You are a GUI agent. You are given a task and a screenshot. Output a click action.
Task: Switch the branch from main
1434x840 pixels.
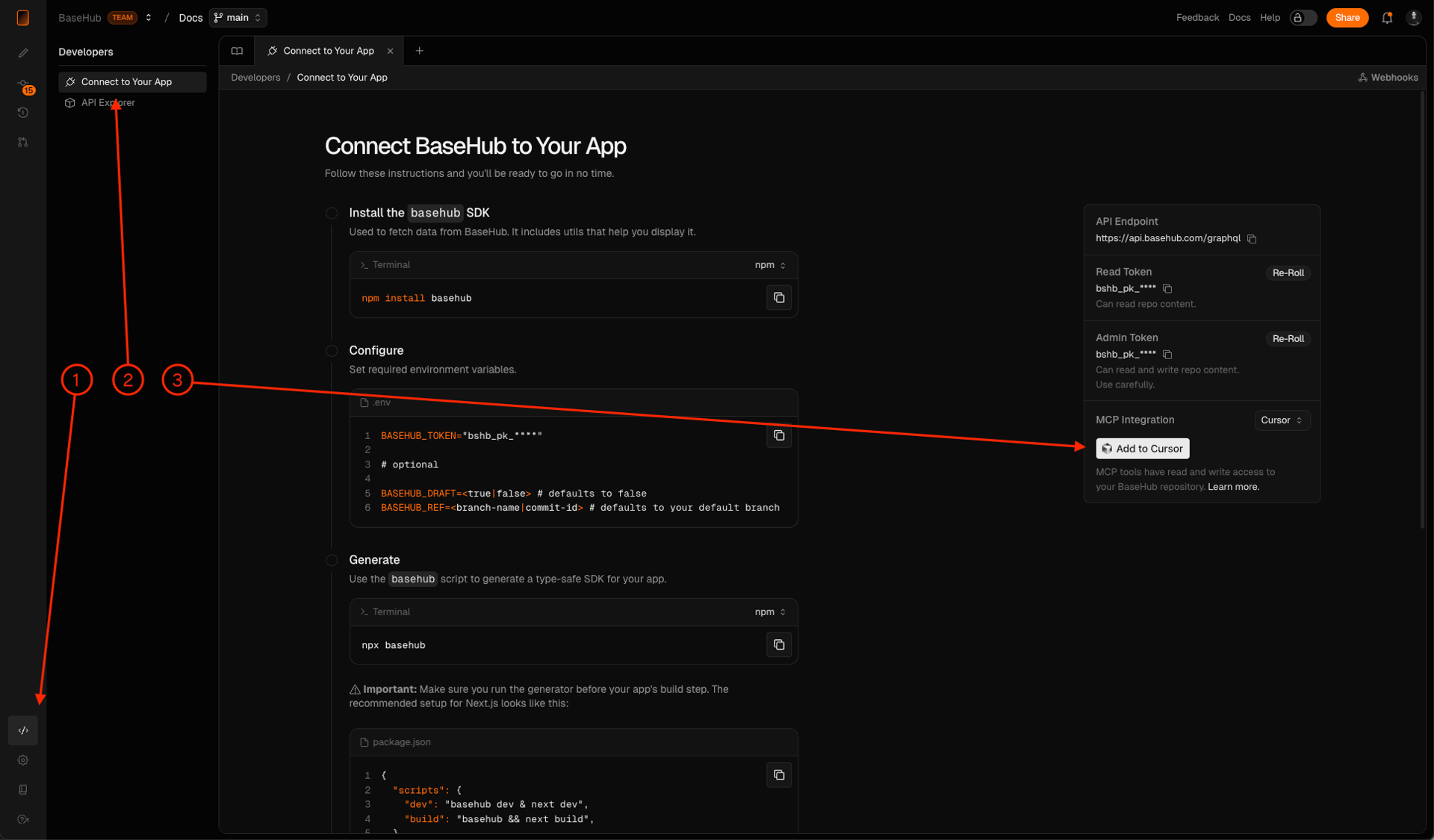237,17
